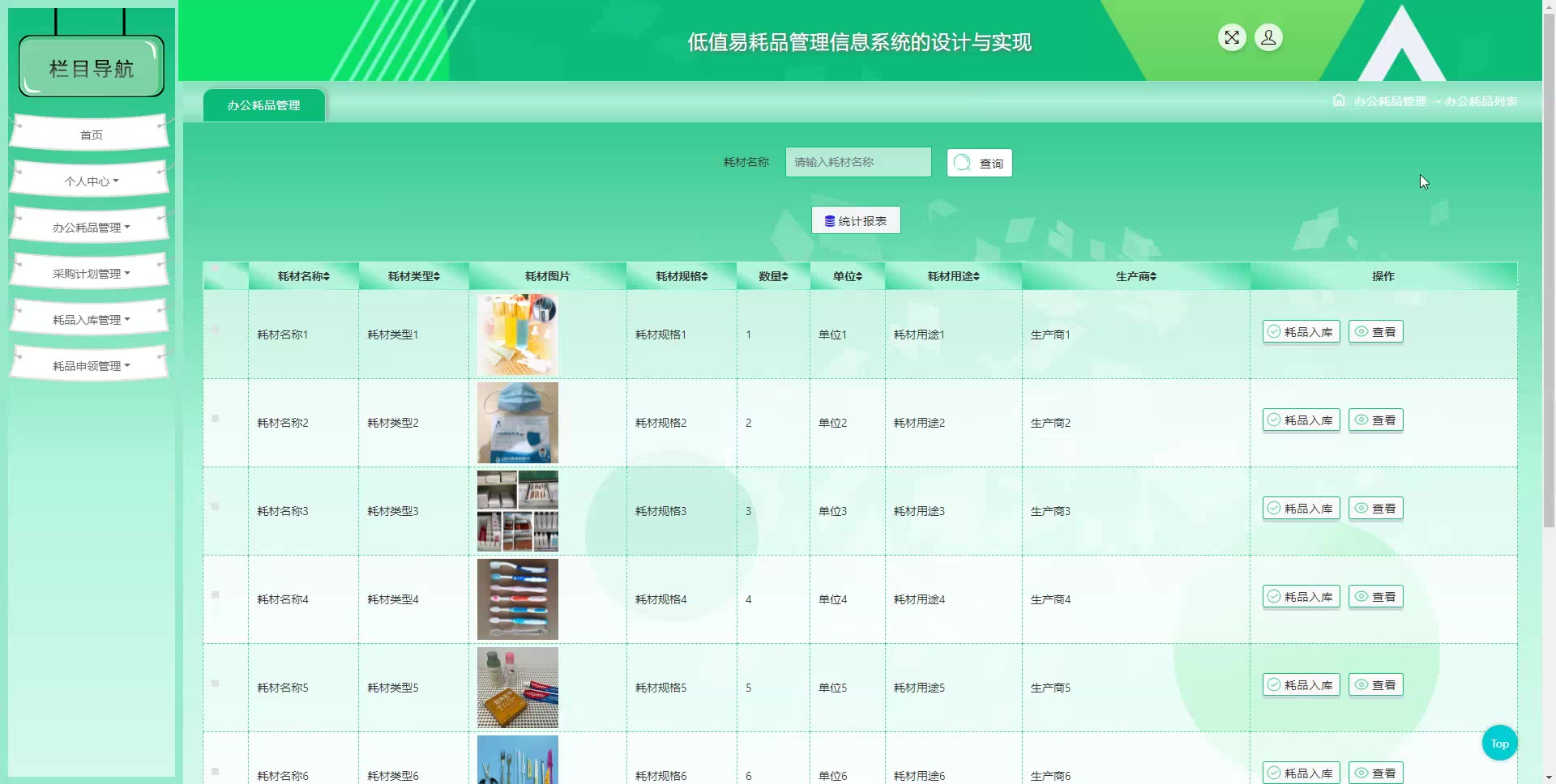Click the 操作 column header

pos(1383,276)
